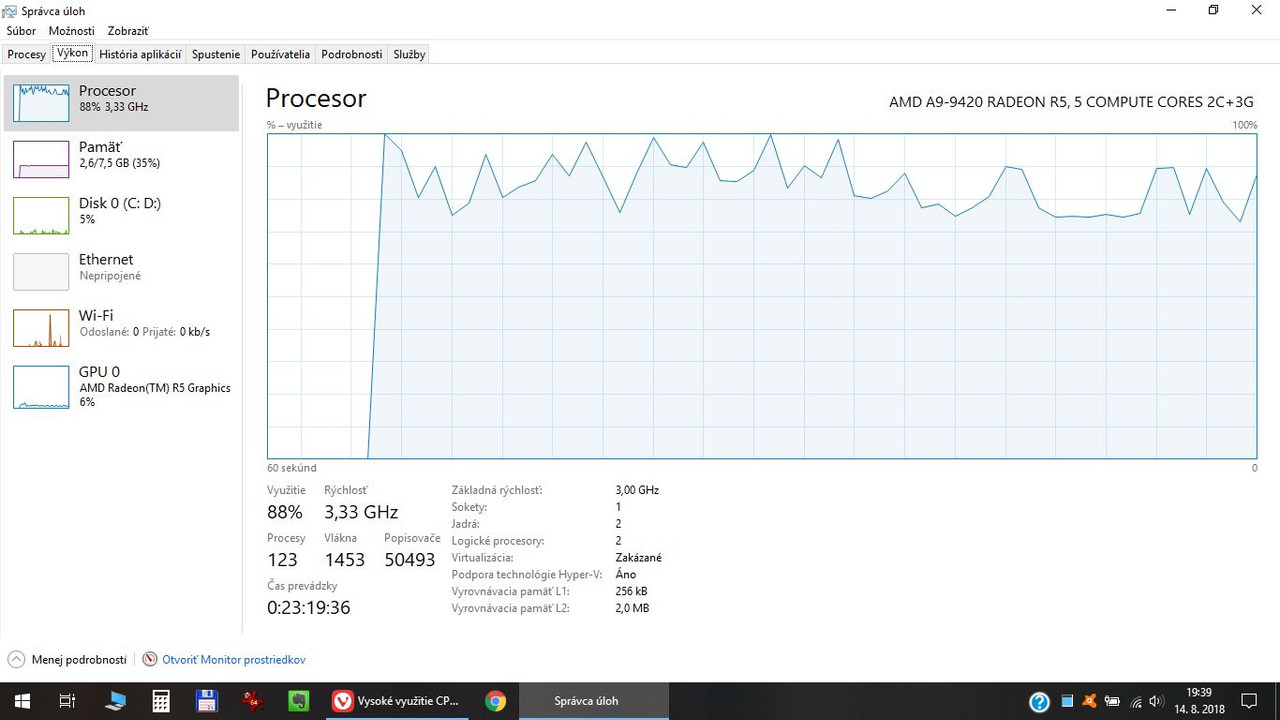Switch to the Procesy tab
Viewport: 1280px width, 720px height.
27,54
